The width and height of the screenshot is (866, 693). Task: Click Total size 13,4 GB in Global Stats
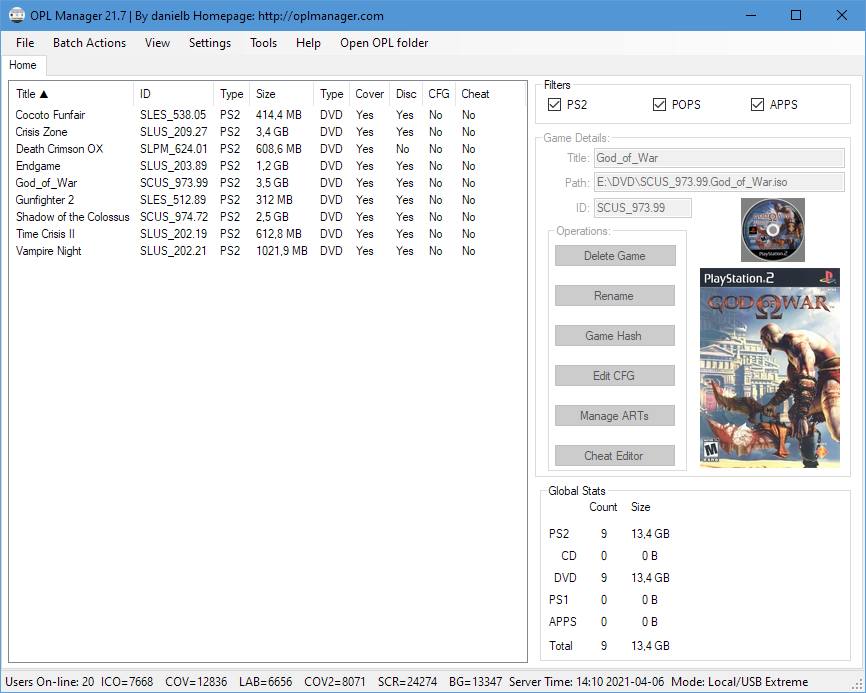(650, 646)
